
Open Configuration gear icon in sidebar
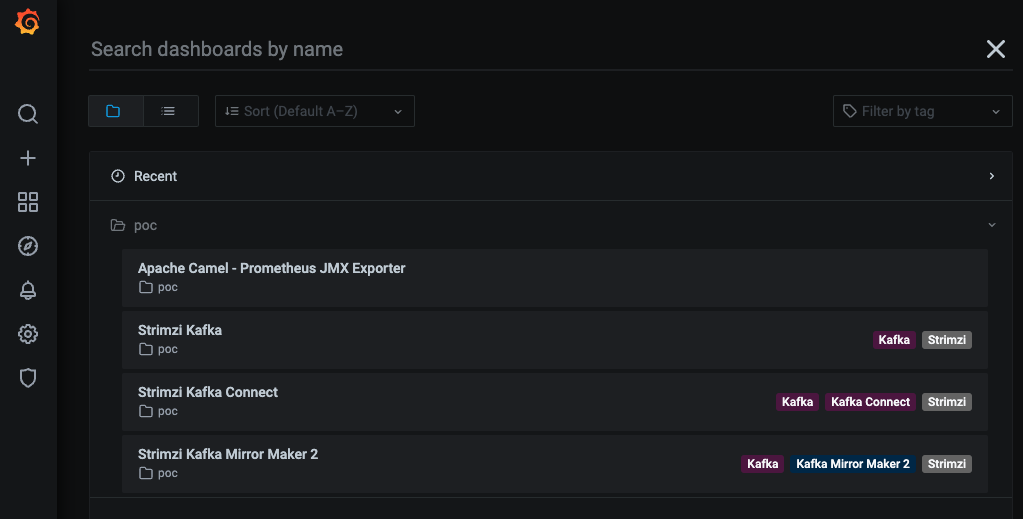pos(27,334)
